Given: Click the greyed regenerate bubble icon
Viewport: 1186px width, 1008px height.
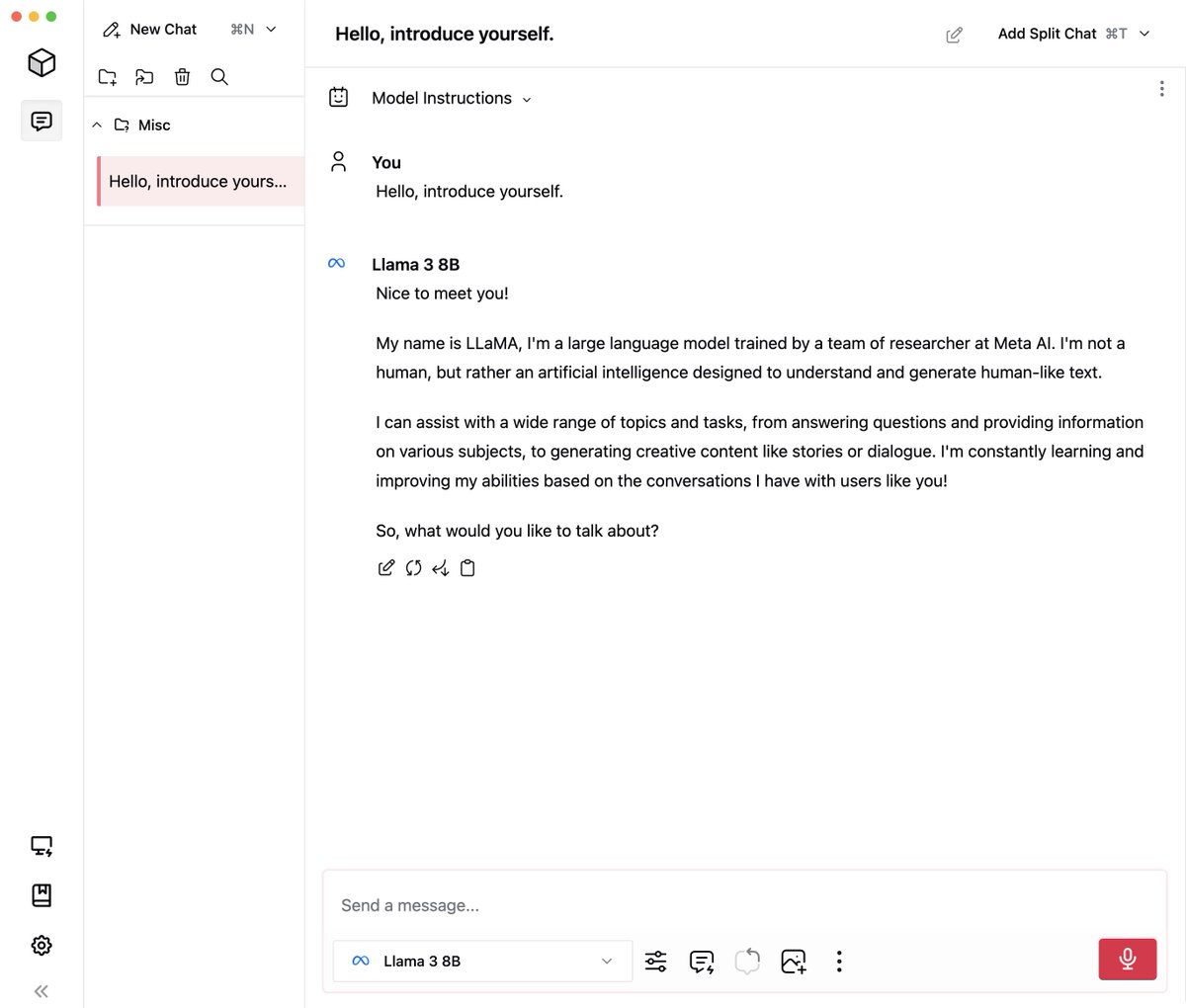Looking at the screenshot, I should click(x=747, y=961).
